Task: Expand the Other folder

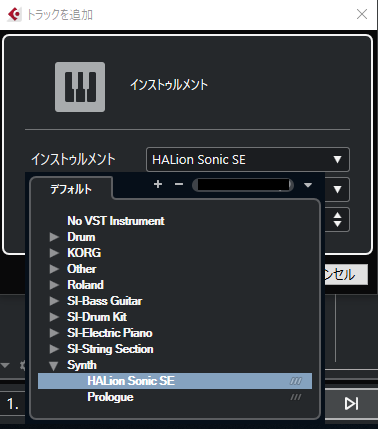Action: (x=54, y=269)
